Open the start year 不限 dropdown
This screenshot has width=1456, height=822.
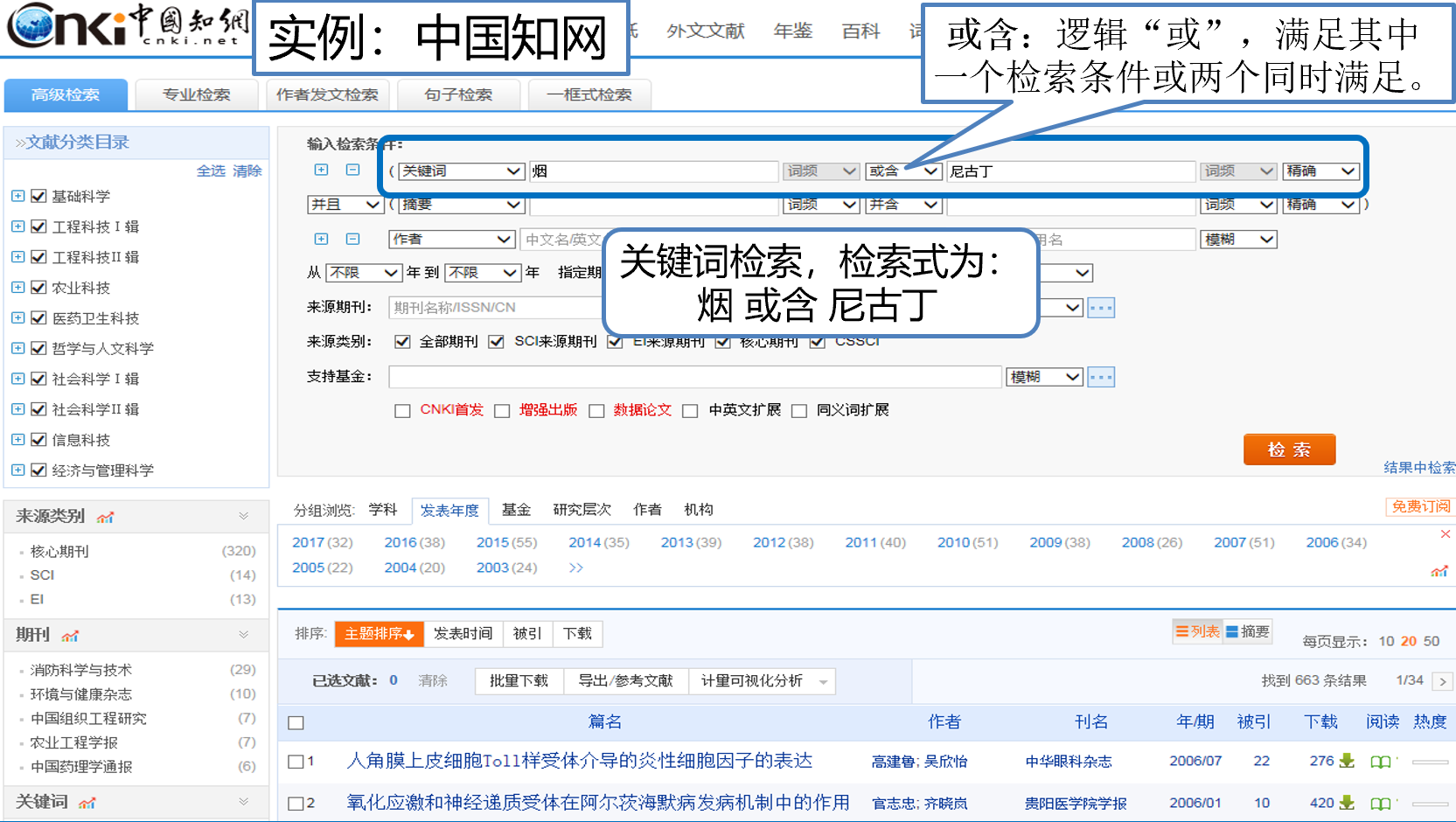pyautogui.click(x=364, y=273)
